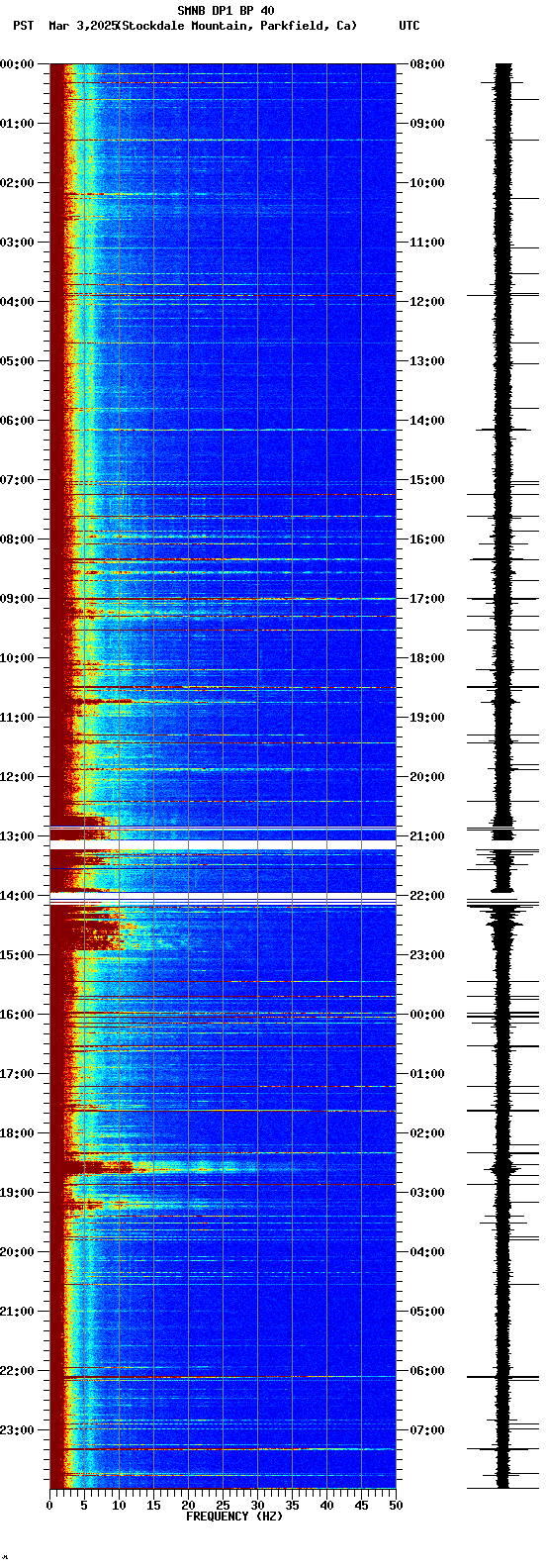Click the '0' frequency tick label

(49, 1506)
